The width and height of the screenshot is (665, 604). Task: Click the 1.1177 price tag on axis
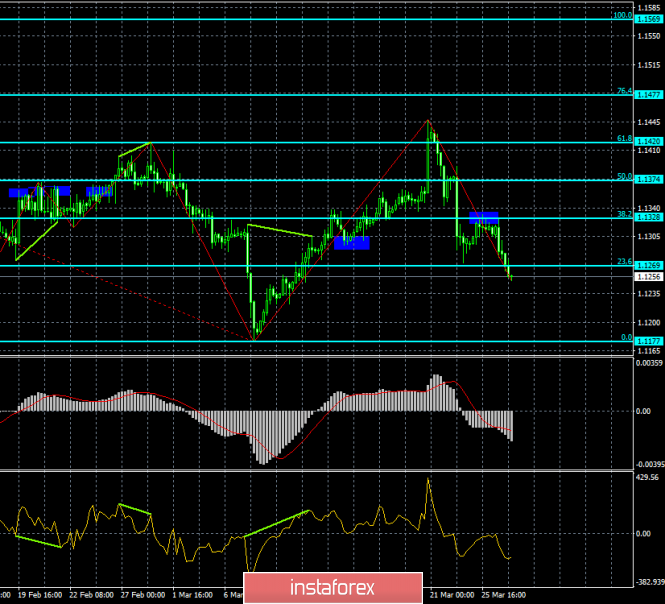pyautogui.click(x=648, y=341)
